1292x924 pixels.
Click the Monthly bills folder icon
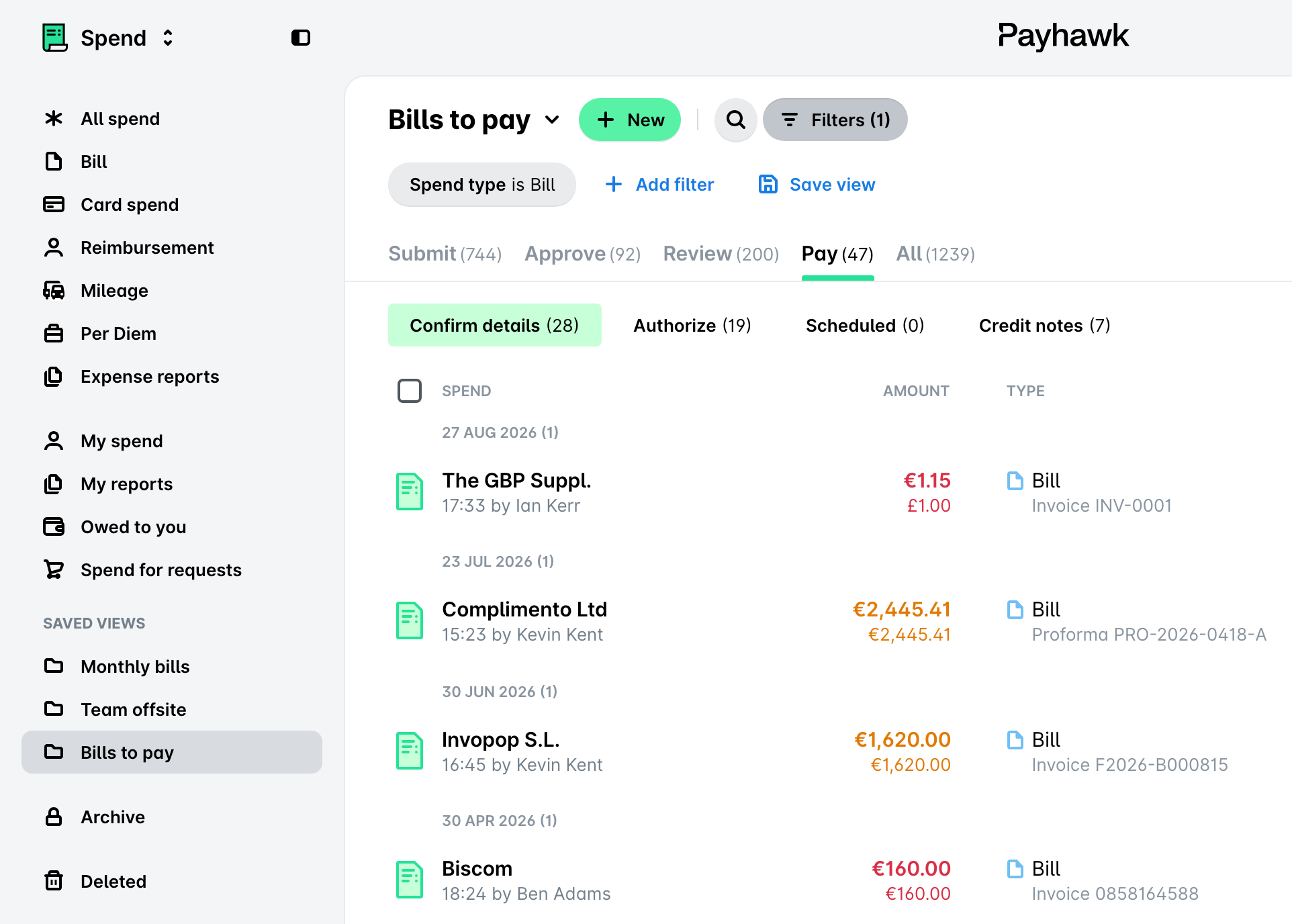pos(54,667)
